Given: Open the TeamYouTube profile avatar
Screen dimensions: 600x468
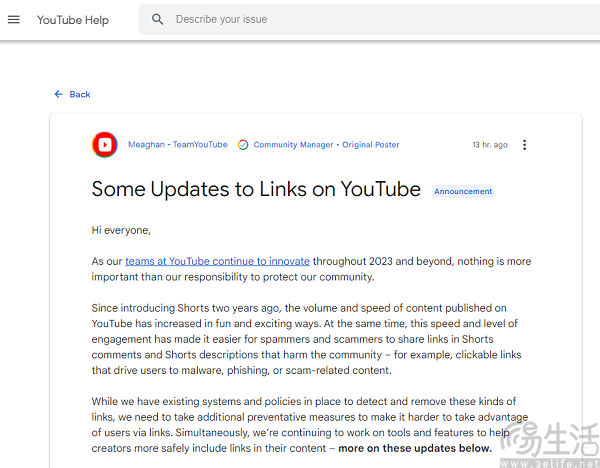Looking at the screenshot, I should [x=105, y=145].
